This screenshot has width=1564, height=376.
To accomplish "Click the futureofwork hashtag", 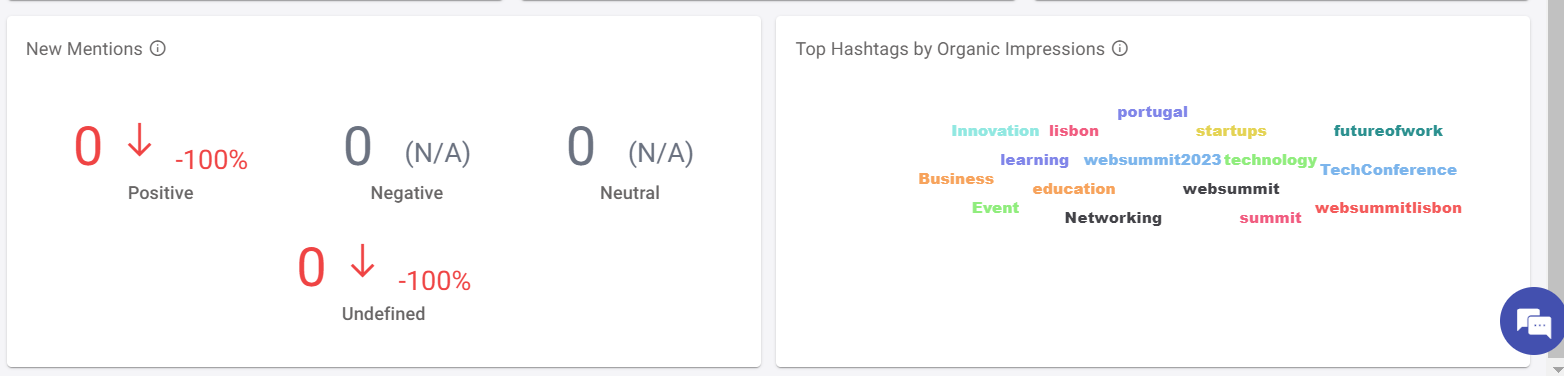I will 1388,131.
